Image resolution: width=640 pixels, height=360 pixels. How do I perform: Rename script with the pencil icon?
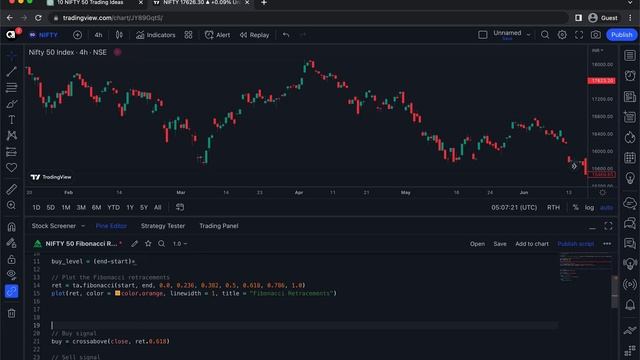click(135, 244)
